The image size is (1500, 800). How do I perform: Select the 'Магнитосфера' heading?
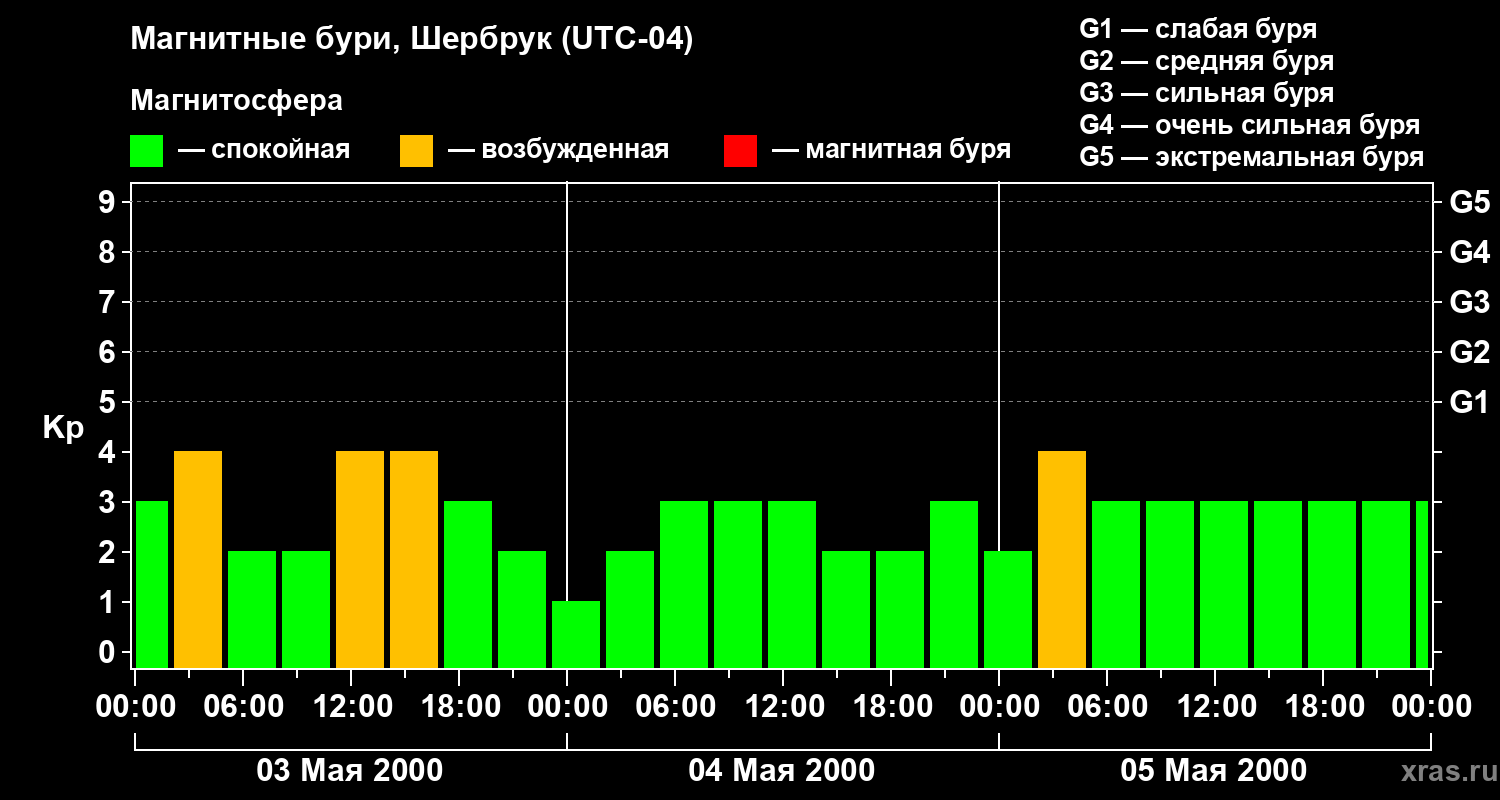[x=236, y=101]
